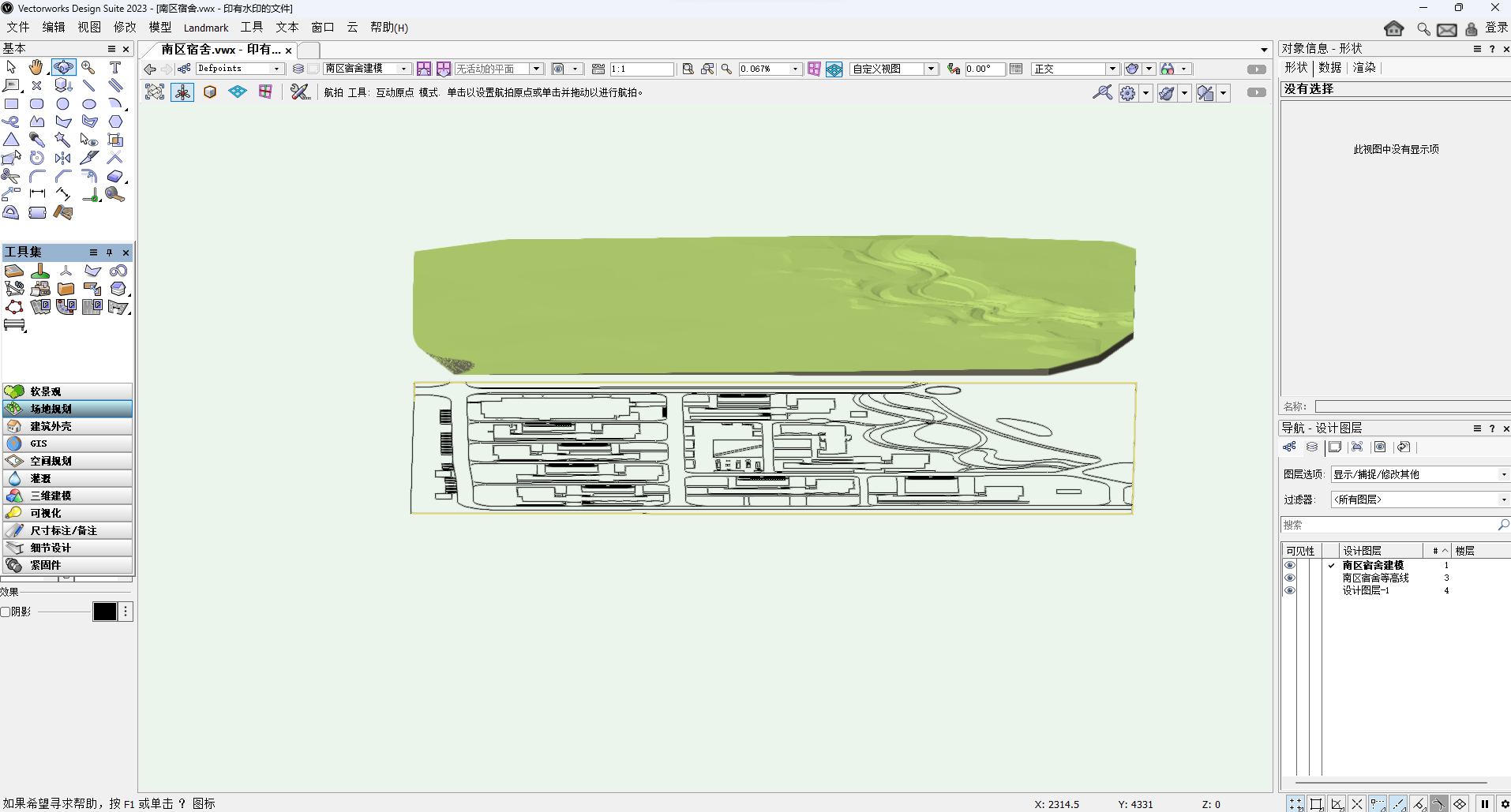The width and height of the screenshot is (1511, 812).
Task: Click the shadow color swatch in 效果 panel
Action: (104, 611)
